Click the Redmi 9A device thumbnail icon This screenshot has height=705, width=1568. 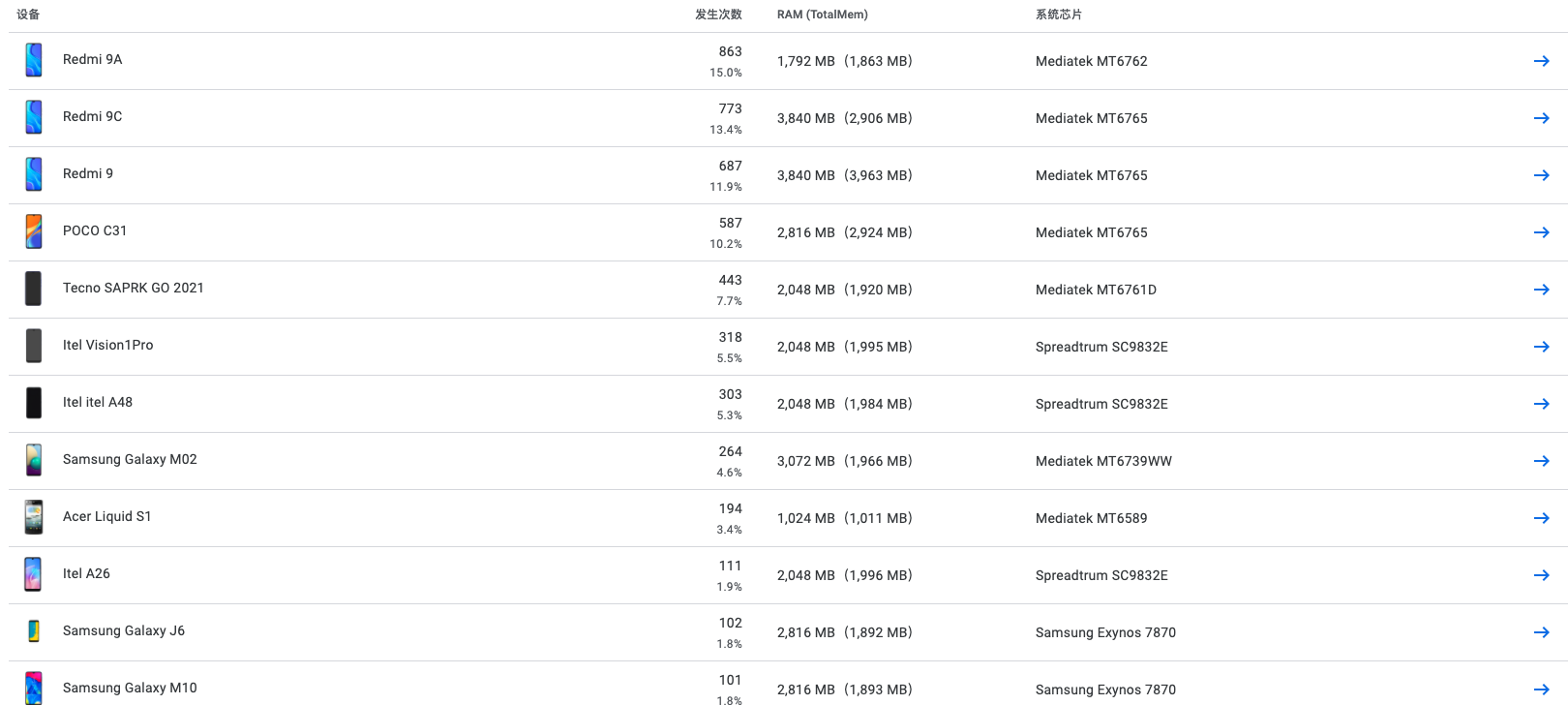34,59
